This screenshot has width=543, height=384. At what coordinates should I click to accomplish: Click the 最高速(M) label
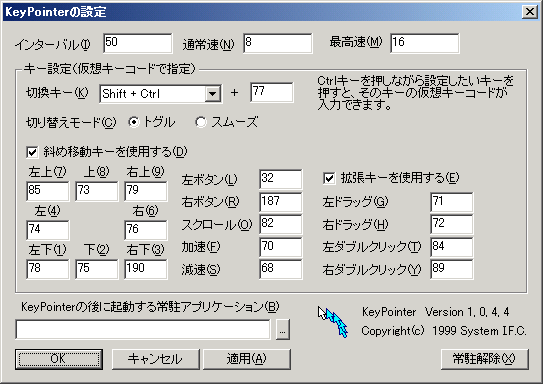click(356, 42)
